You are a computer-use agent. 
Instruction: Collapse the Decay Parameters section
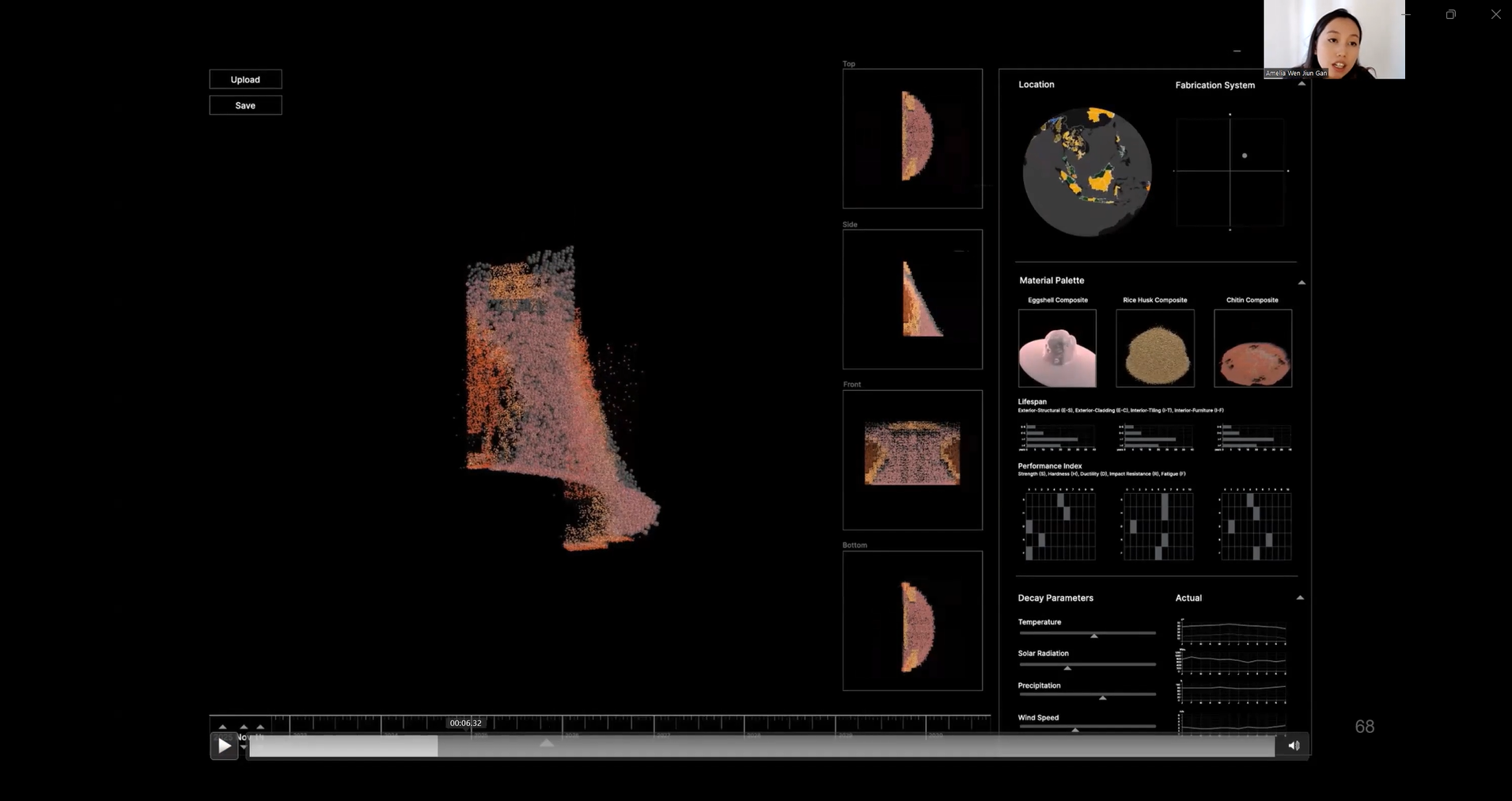pos(1300,598)
